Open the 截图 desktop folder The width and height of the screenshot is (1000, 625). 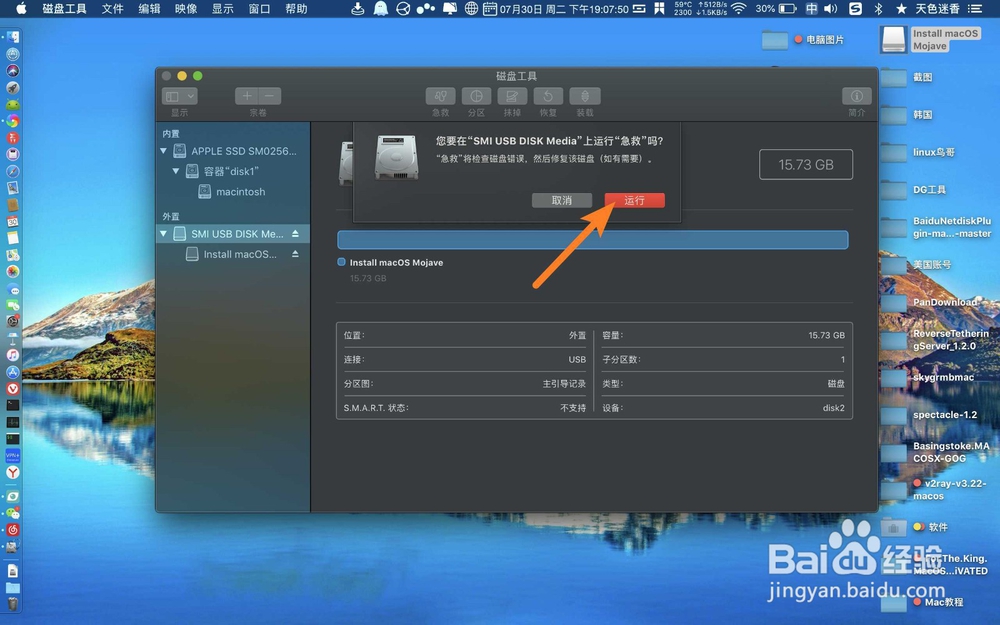point(893,78)
